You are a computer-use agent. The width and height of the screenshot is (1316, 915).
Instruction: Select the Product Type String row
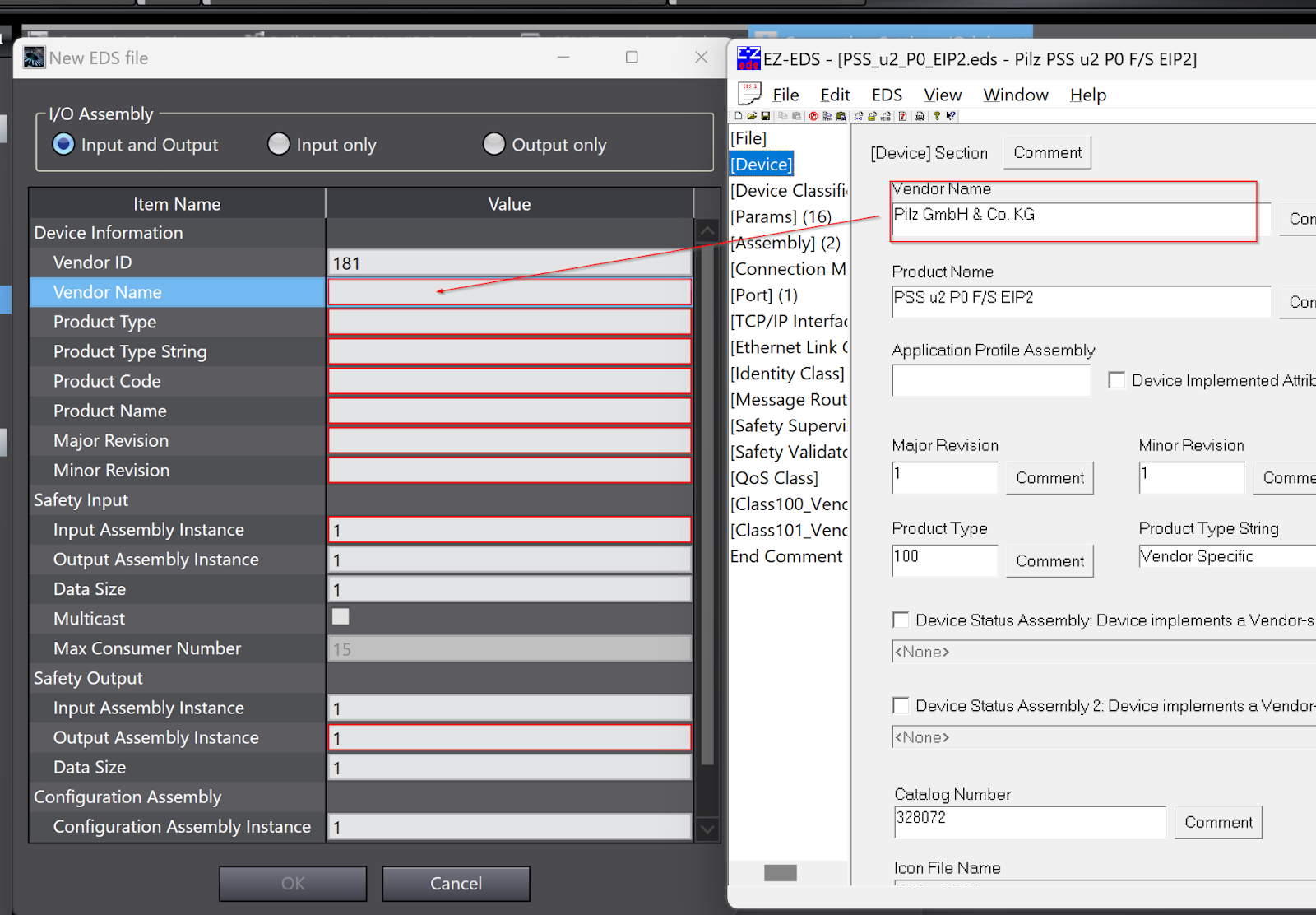[x=178, y=351]
